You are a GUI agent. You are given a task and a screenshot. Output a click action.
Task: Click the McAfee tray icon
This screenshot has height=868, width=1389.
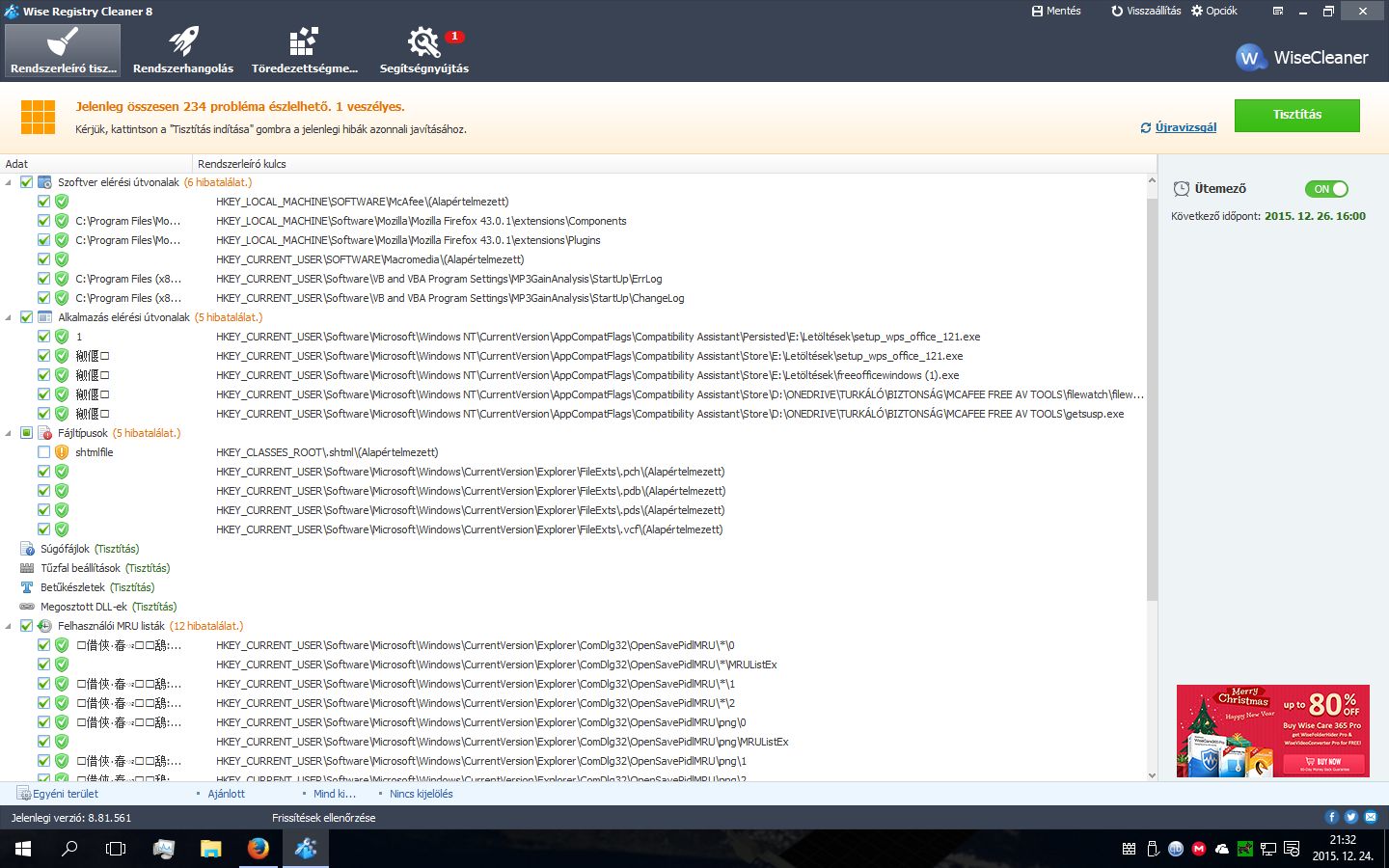click(x=1199, y=849)
